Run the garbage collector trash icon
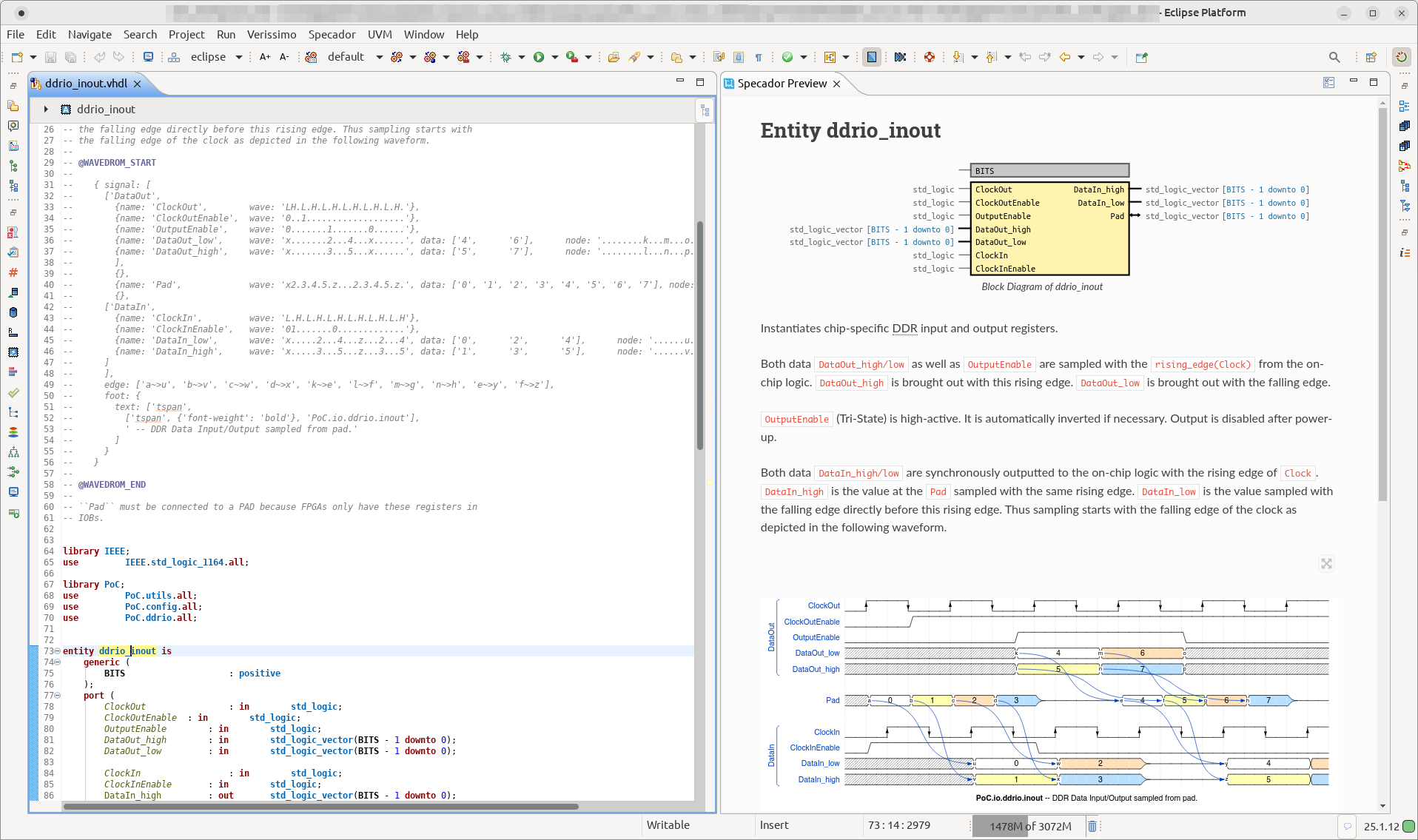 [x=1092, y=826]
